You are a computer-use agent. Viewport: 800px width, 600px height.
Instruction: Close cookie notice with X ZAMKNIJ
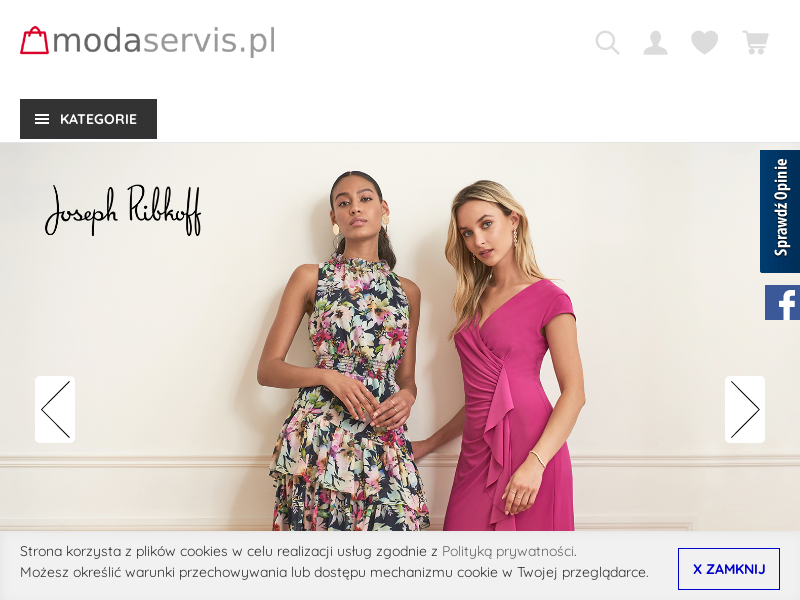coord(729,569)
